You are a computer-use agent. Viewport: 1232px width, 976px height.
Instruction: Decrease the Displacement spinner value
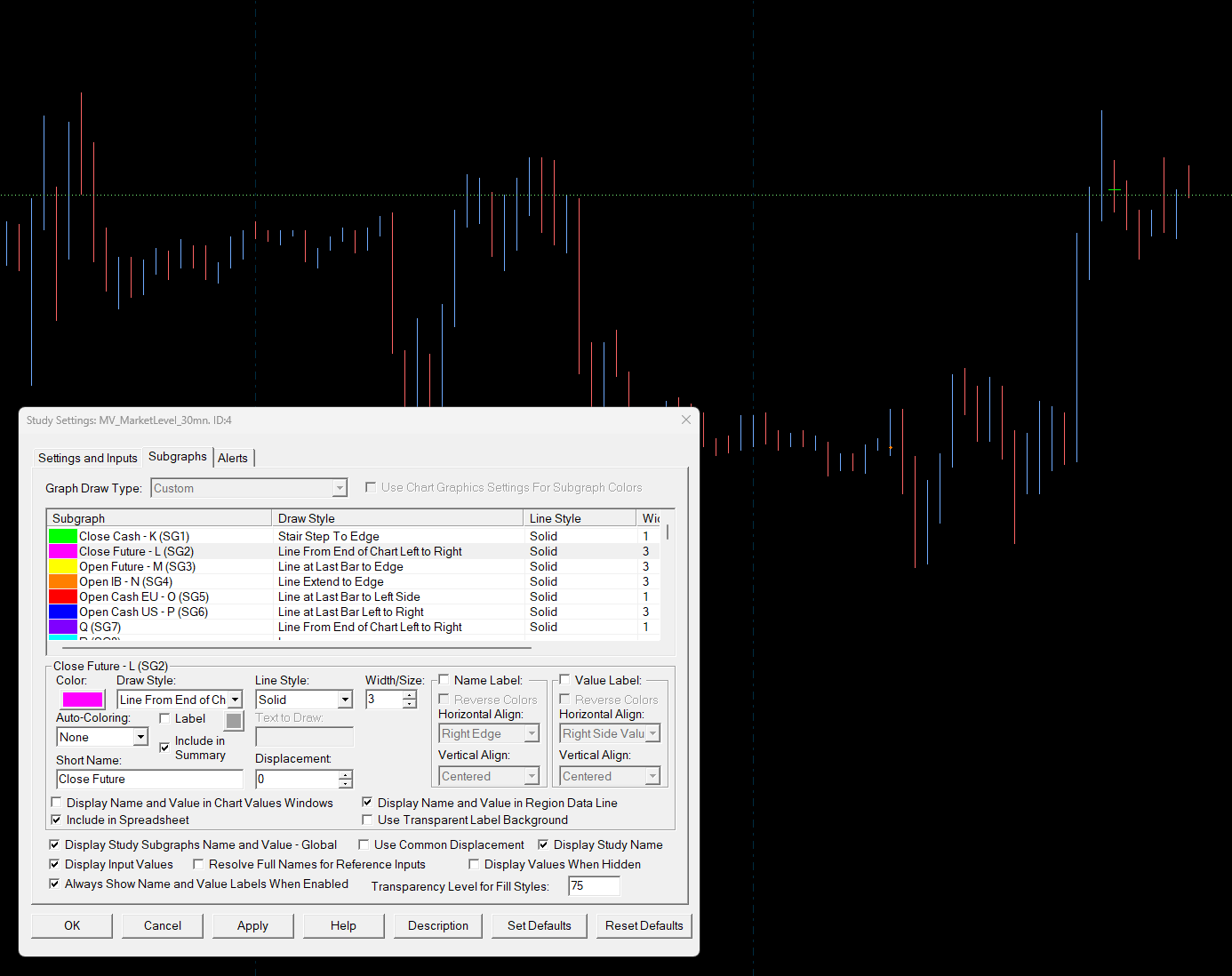click(345, 783)
